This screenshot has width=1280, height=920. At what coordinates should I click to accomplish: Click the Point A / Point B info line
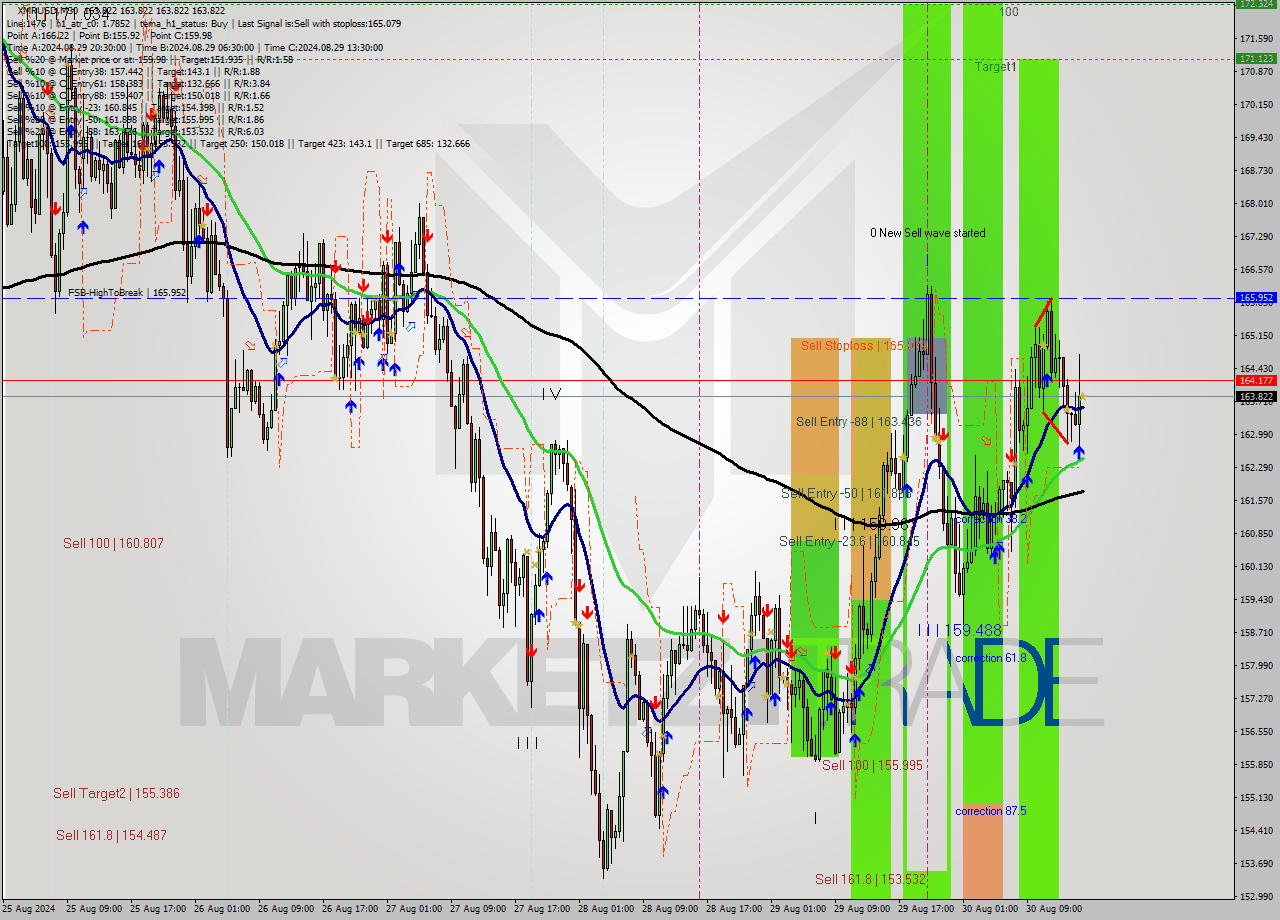tap(110, 36)
